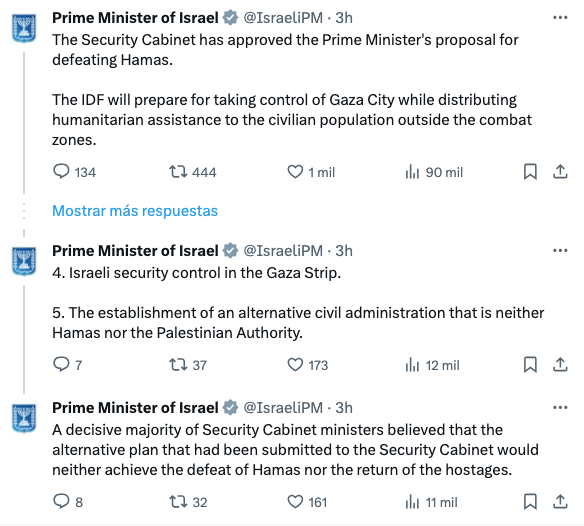Show more replies via Mostrar más respuestas

pos(135,211)
